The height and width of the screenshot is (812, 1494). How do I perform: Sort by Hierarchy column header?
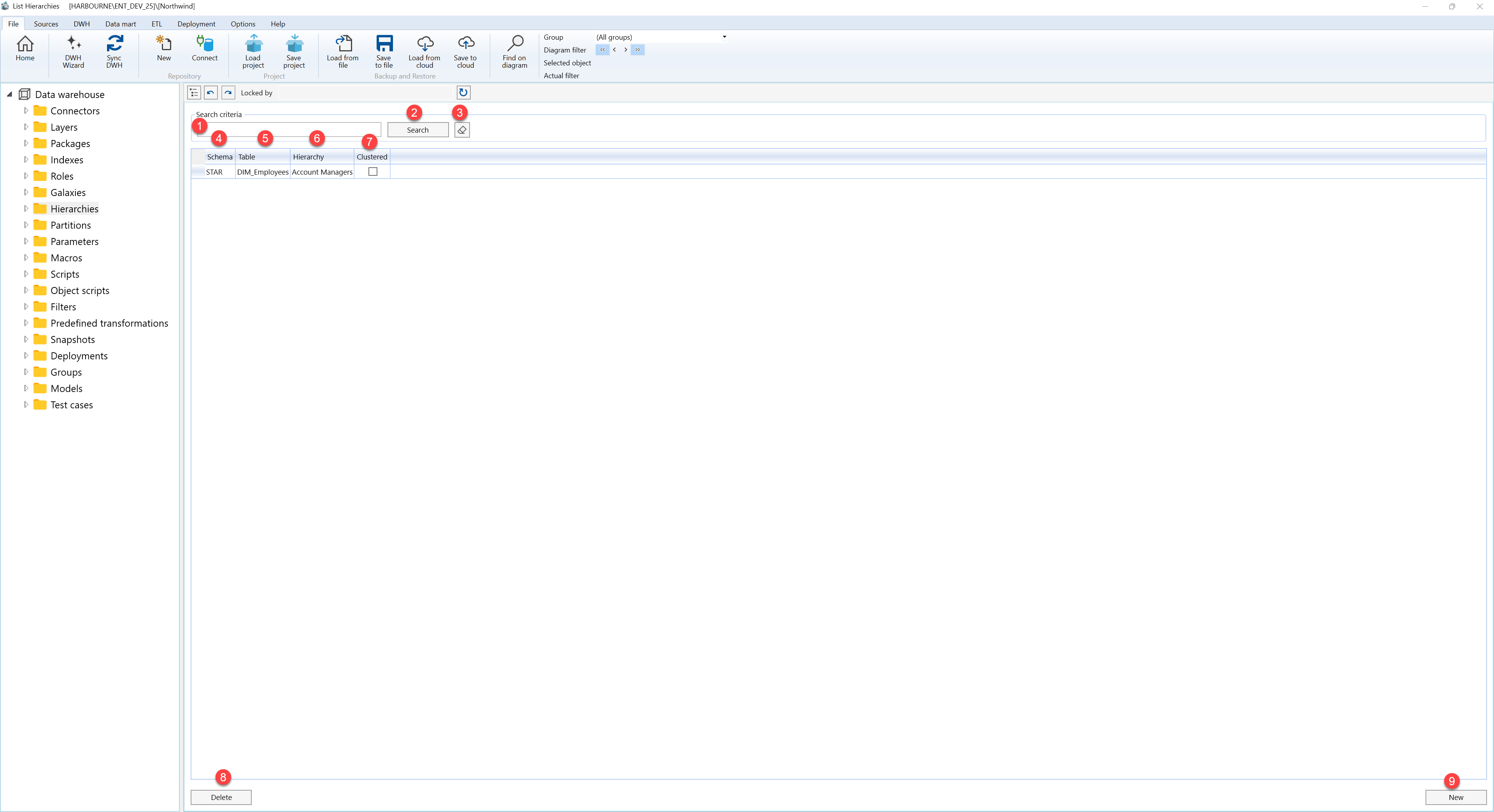pos(322,156)
